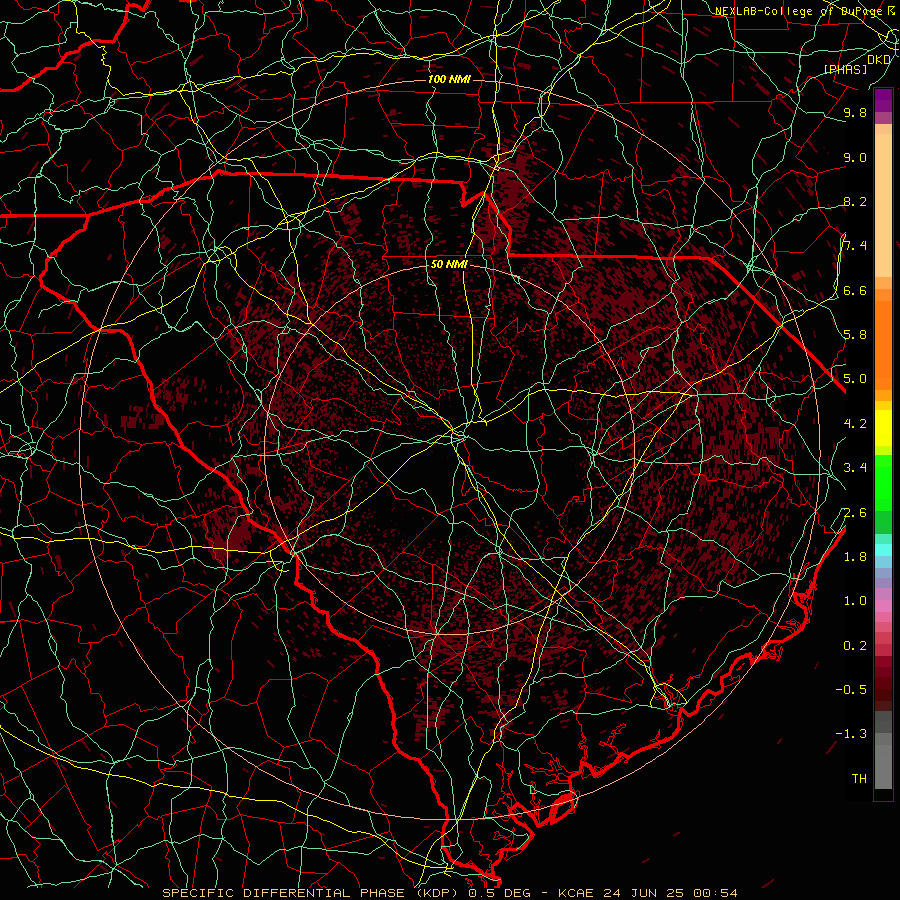Viewport: 900px width, 900px height.
Task: Click the 6.6 value on the color scale
Action: click(855, 290)
